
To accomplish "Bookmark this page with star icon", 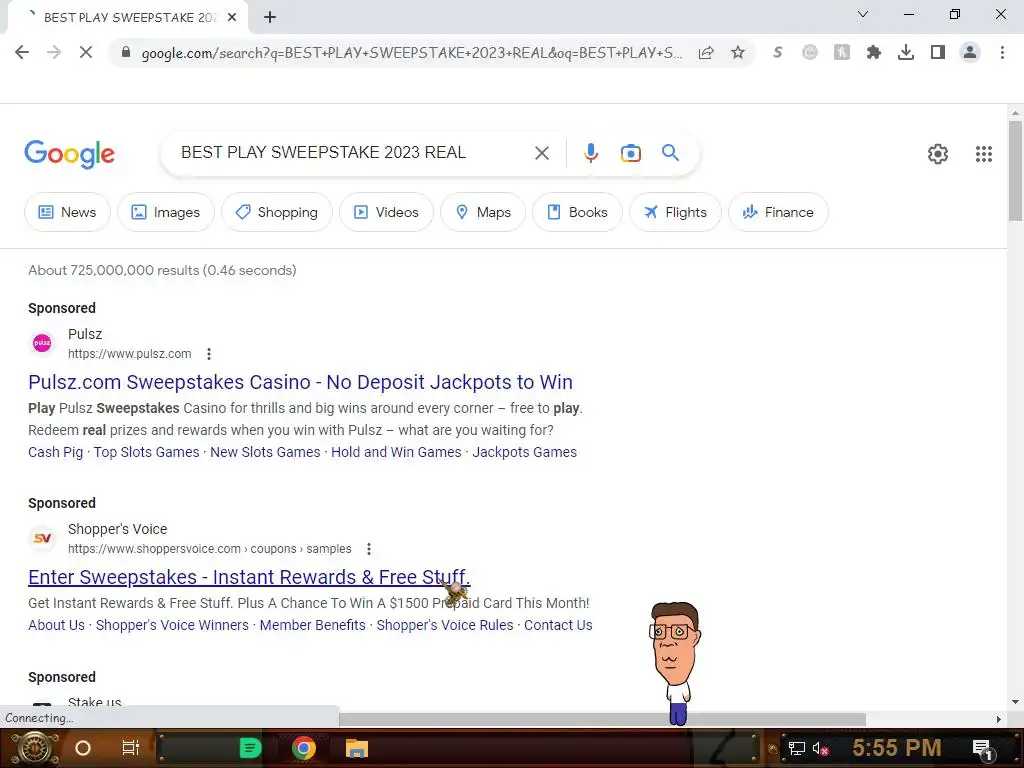I will click(738, 52).
